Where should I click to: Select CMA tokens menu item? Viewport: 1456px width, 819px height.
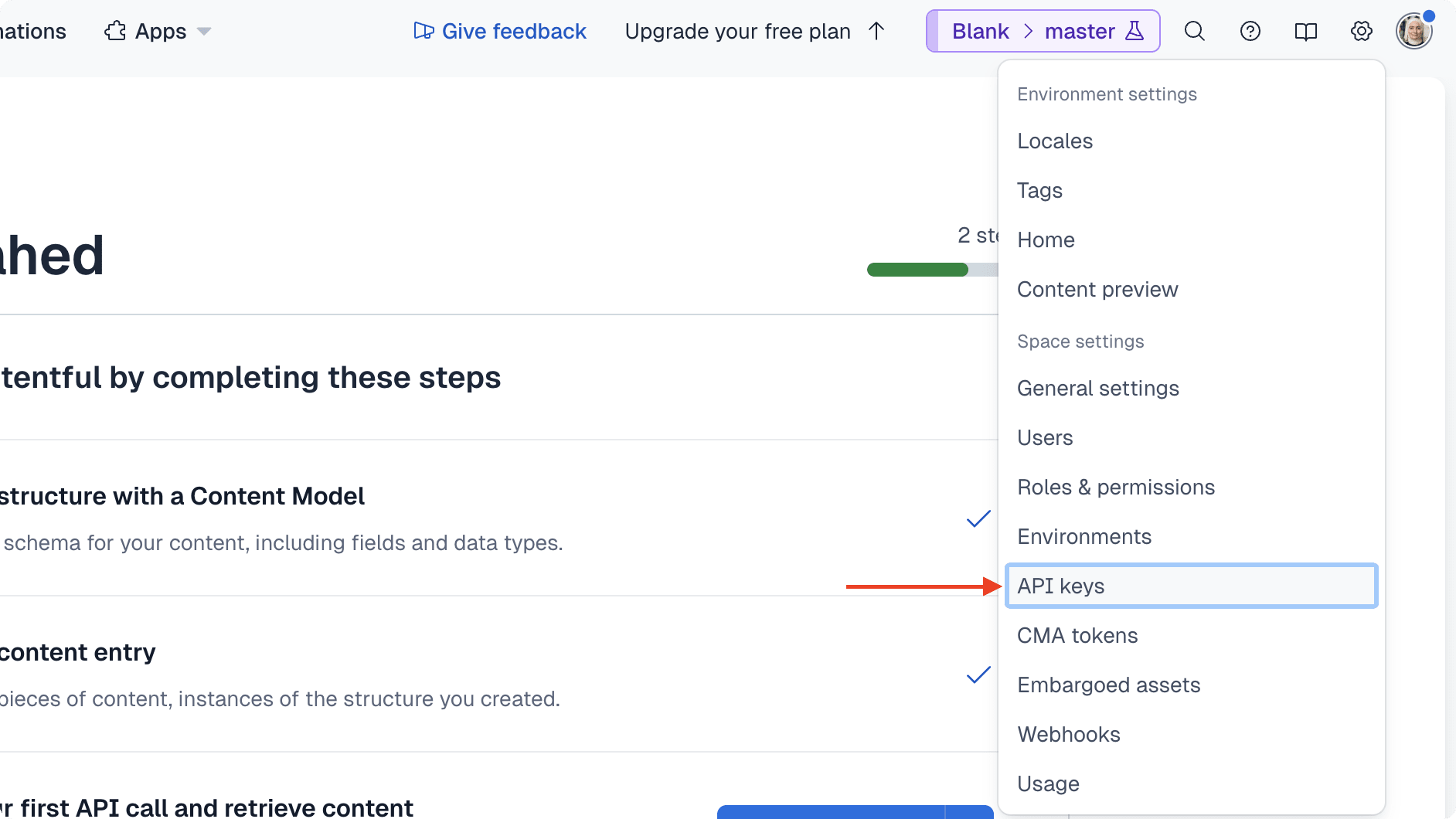pyautogui.click(x=1077, y=635)
